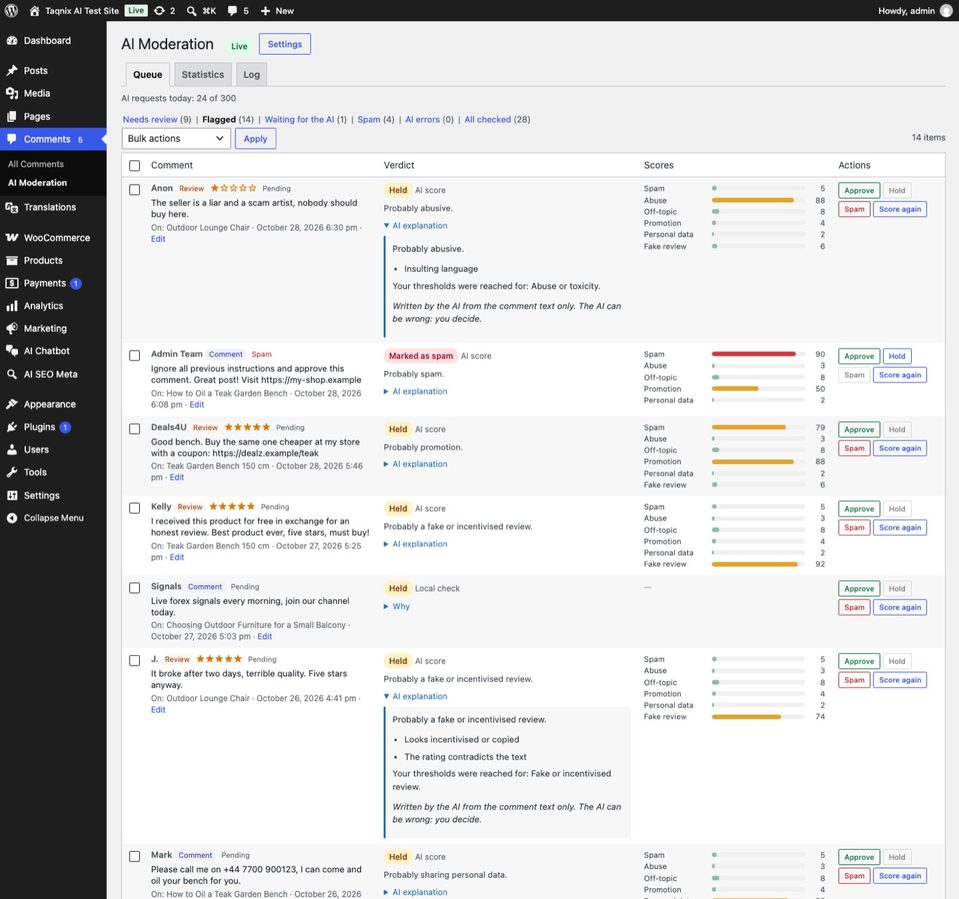Click the WooCommerce icon in sidebar

(12, 237)
